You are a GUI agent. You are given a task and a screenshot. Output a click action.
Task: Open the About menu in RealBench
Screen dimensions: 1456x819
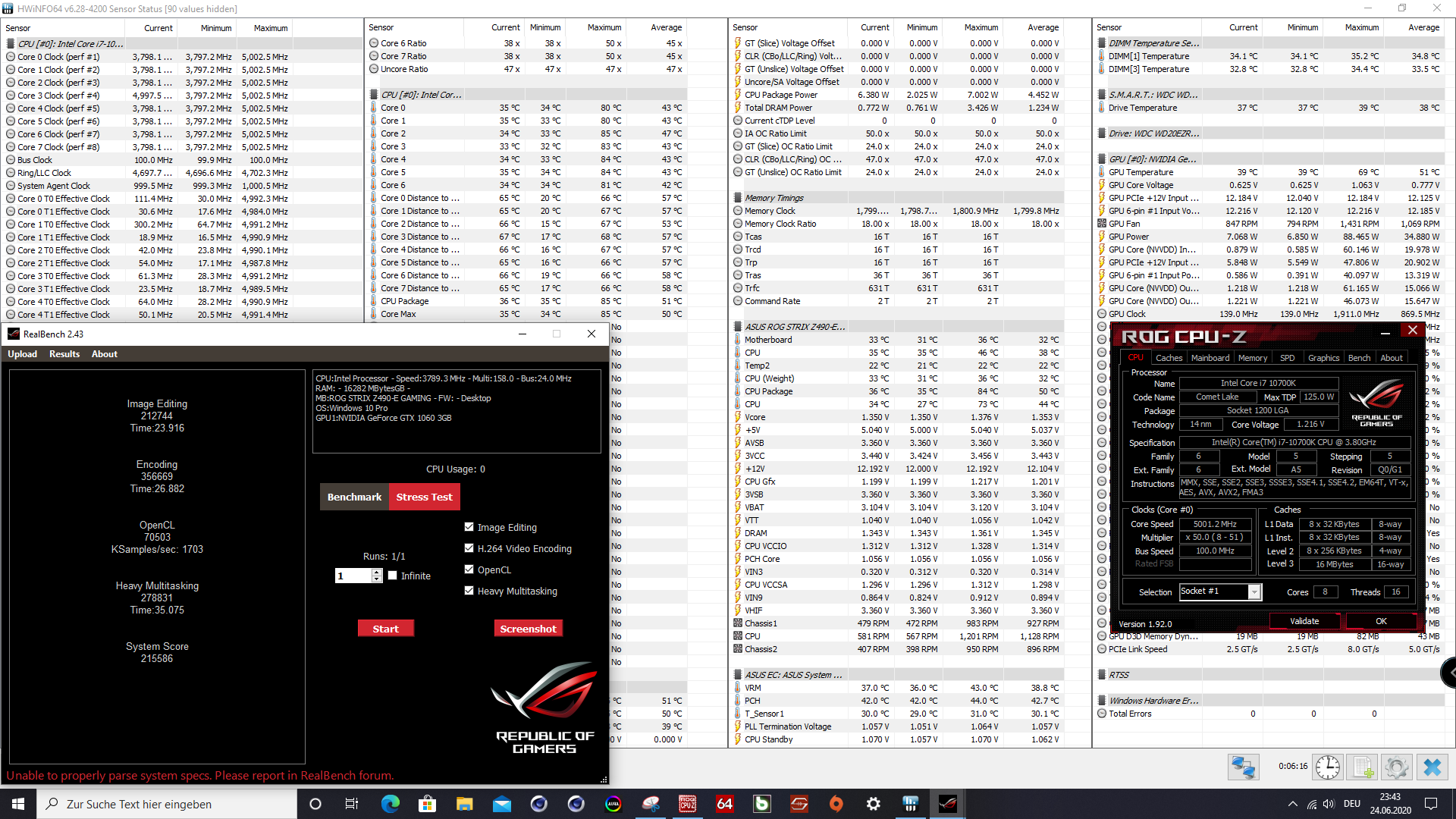click(105, 354)
